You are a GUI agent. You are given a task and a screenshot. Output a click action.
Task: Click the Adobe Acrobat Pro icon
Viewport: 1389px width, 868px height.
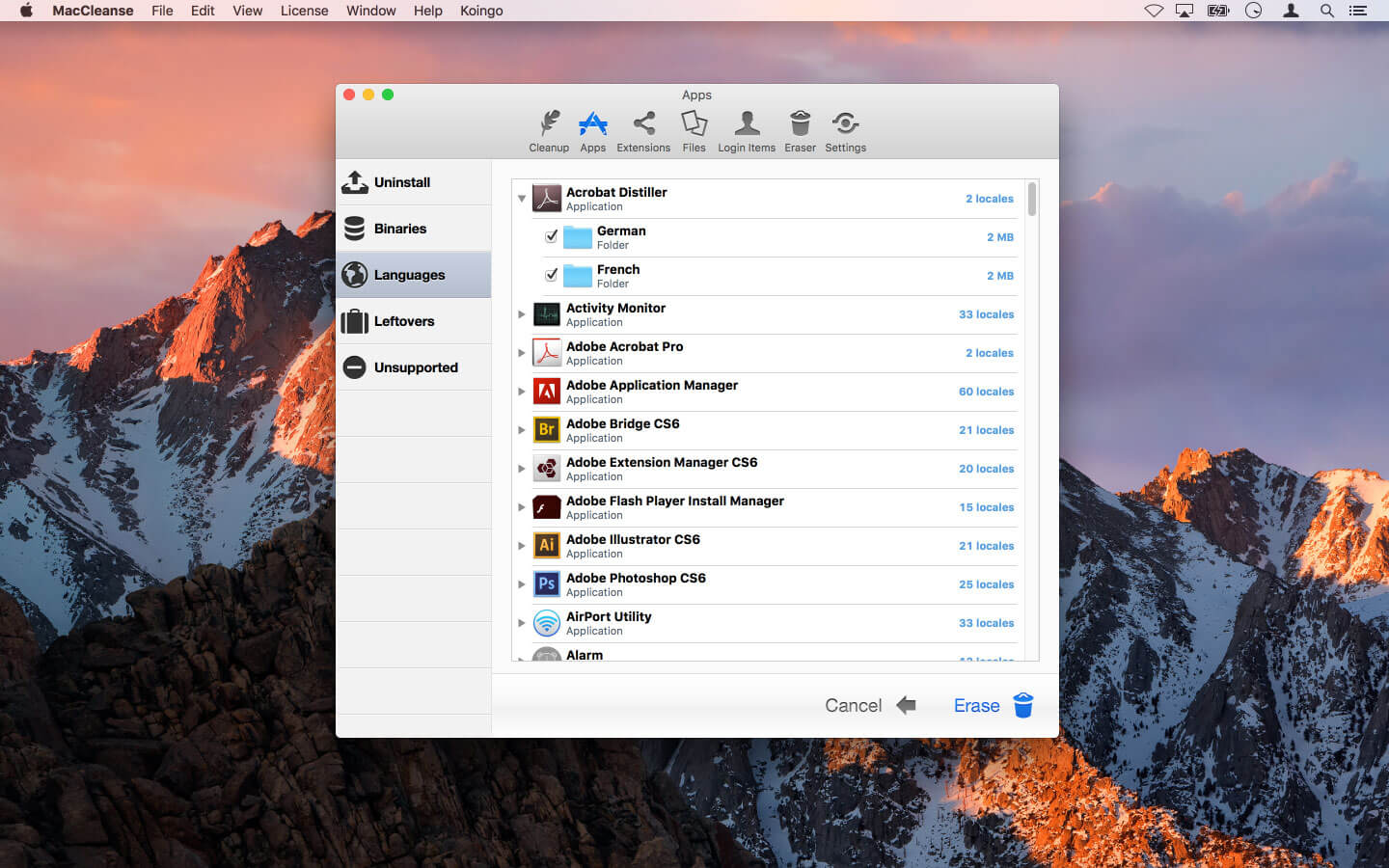(x=547, y=353)
